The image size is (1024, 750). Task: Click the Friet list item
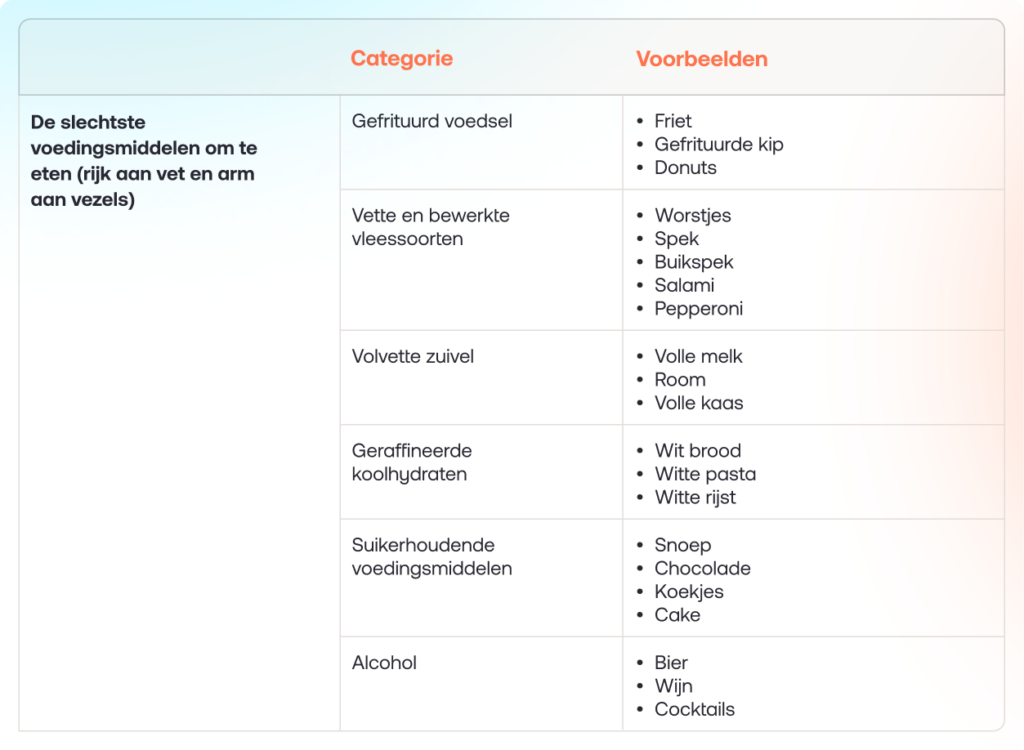[673, 121]
